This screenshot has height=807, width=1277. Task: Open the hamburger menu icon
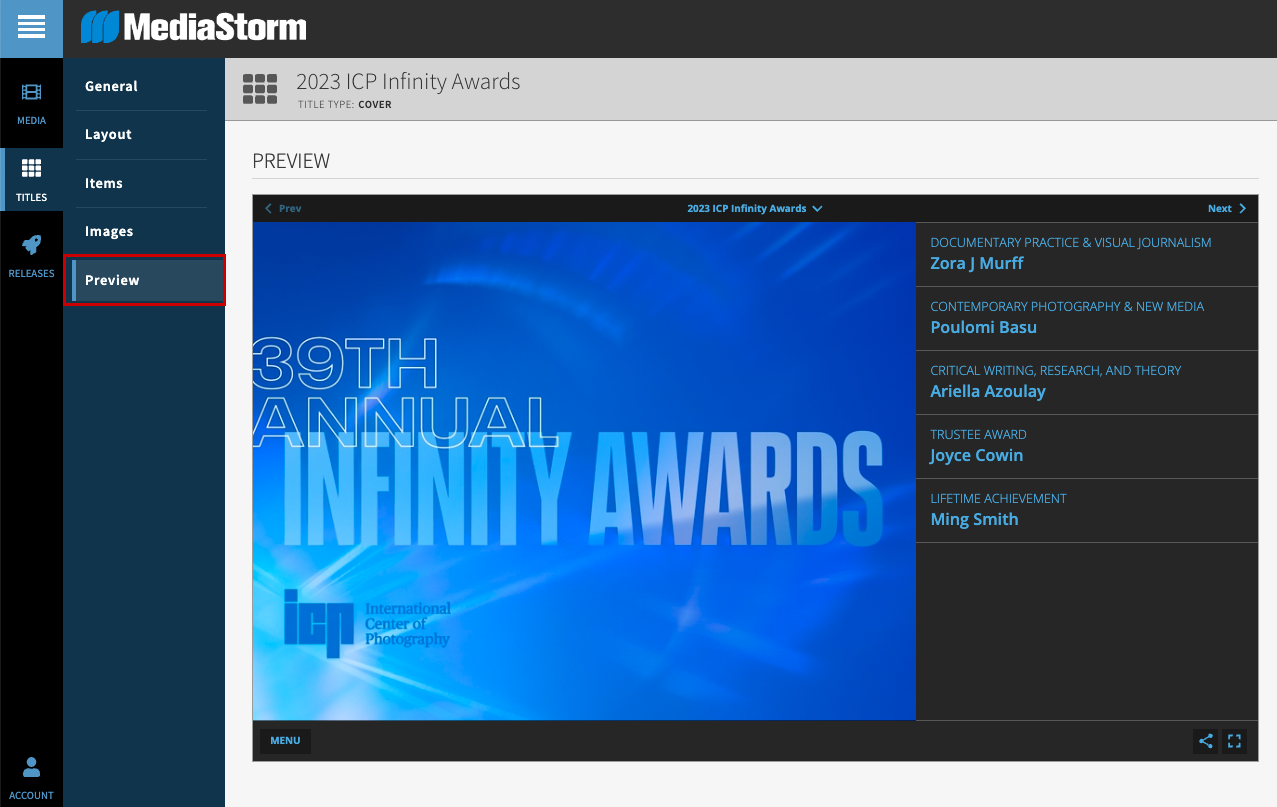click(31, 28)
